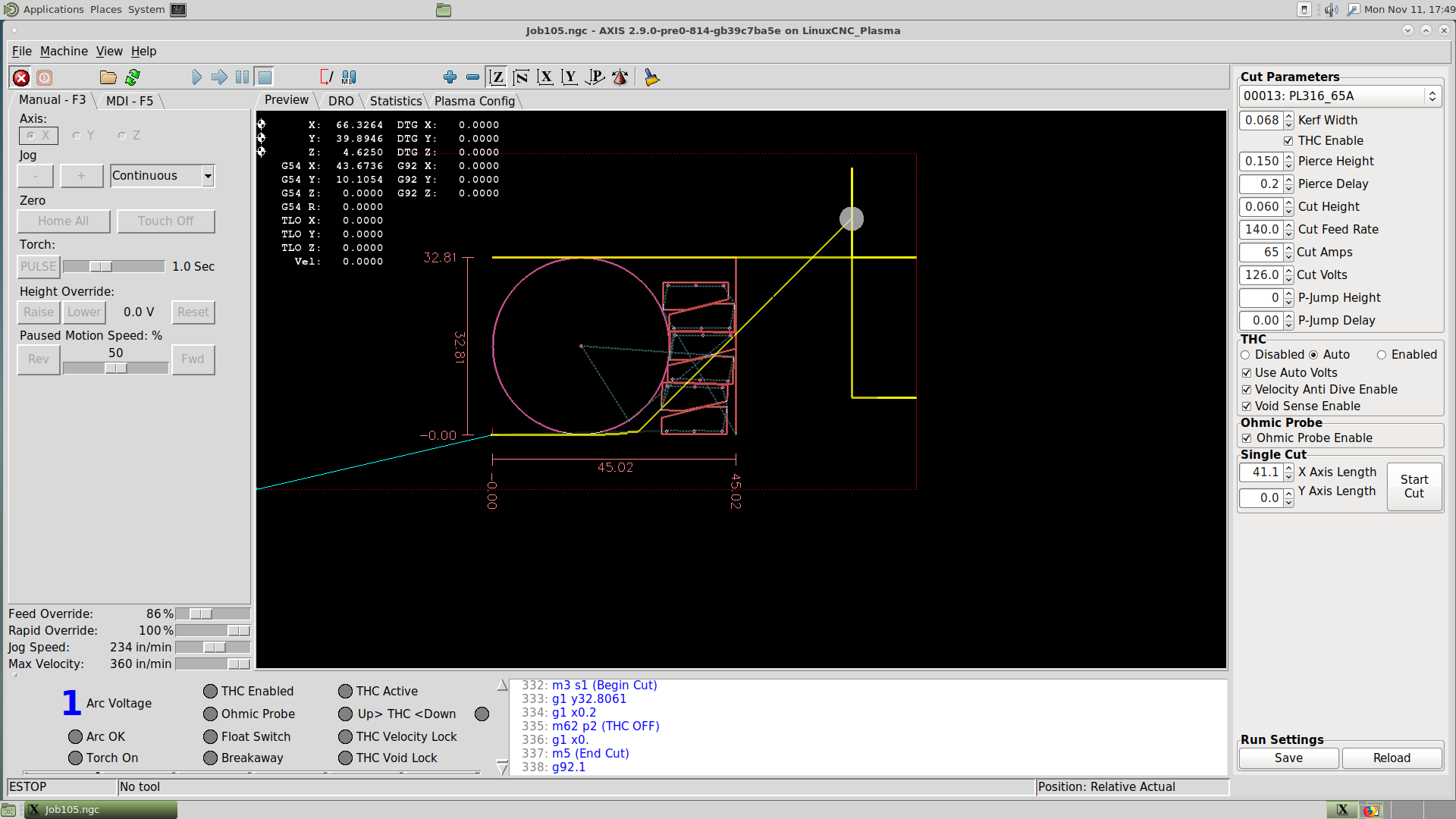Click Save in Run Settings

tap(1288, 758)
